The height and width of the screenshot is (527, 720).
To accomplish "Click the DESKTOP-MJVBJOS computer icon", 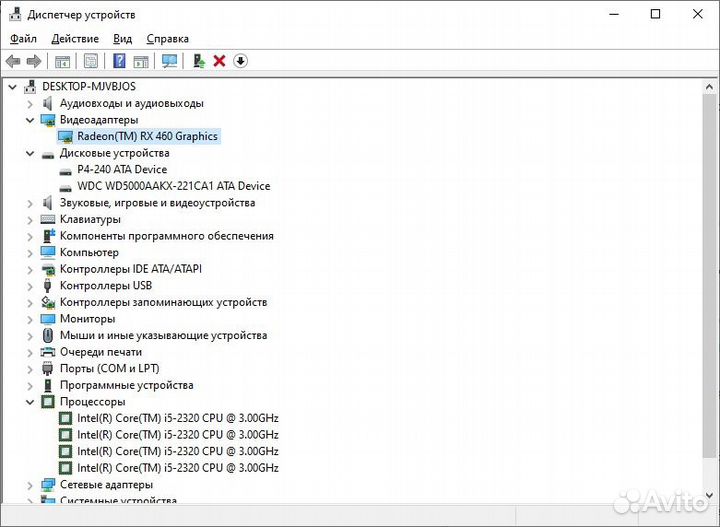I will 30,86.
